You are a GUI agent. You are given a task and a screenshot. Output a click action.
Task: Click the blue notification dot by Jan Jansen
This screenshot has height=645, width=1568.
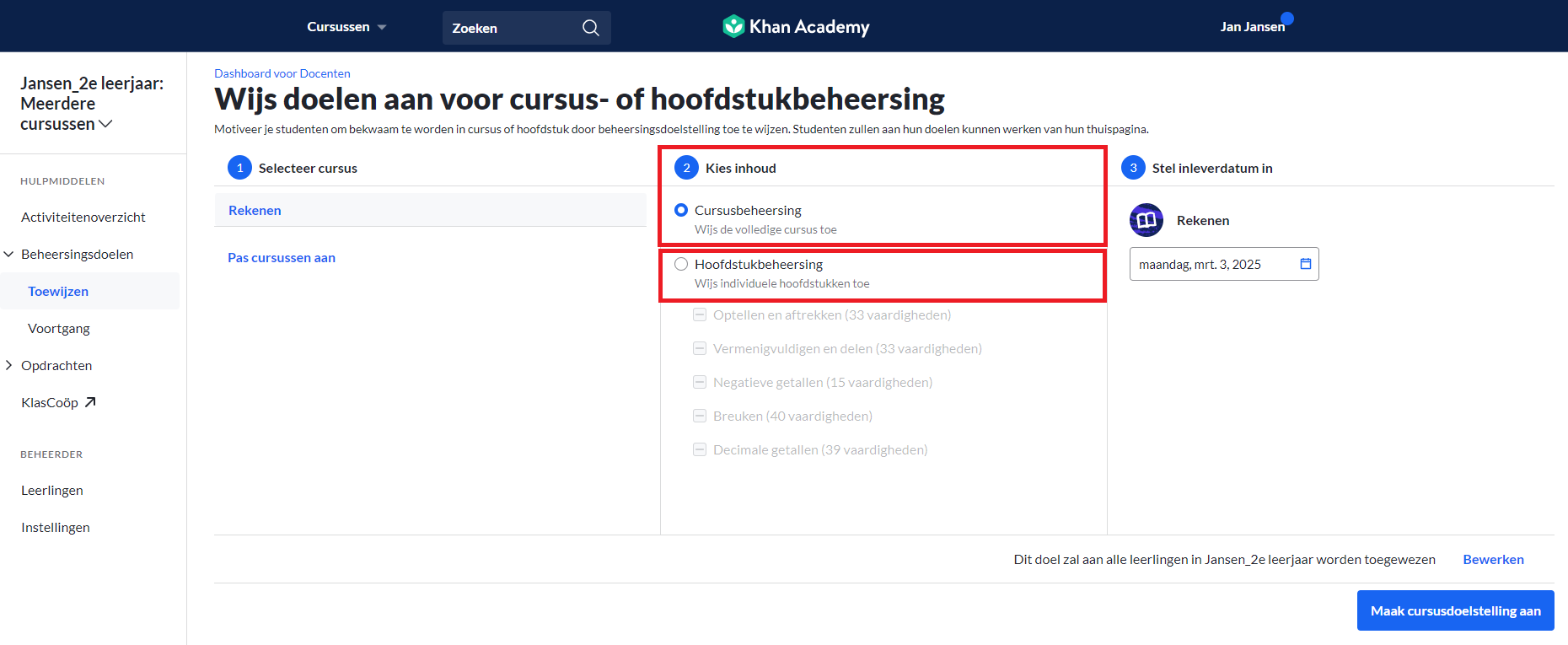(1287, 19)
